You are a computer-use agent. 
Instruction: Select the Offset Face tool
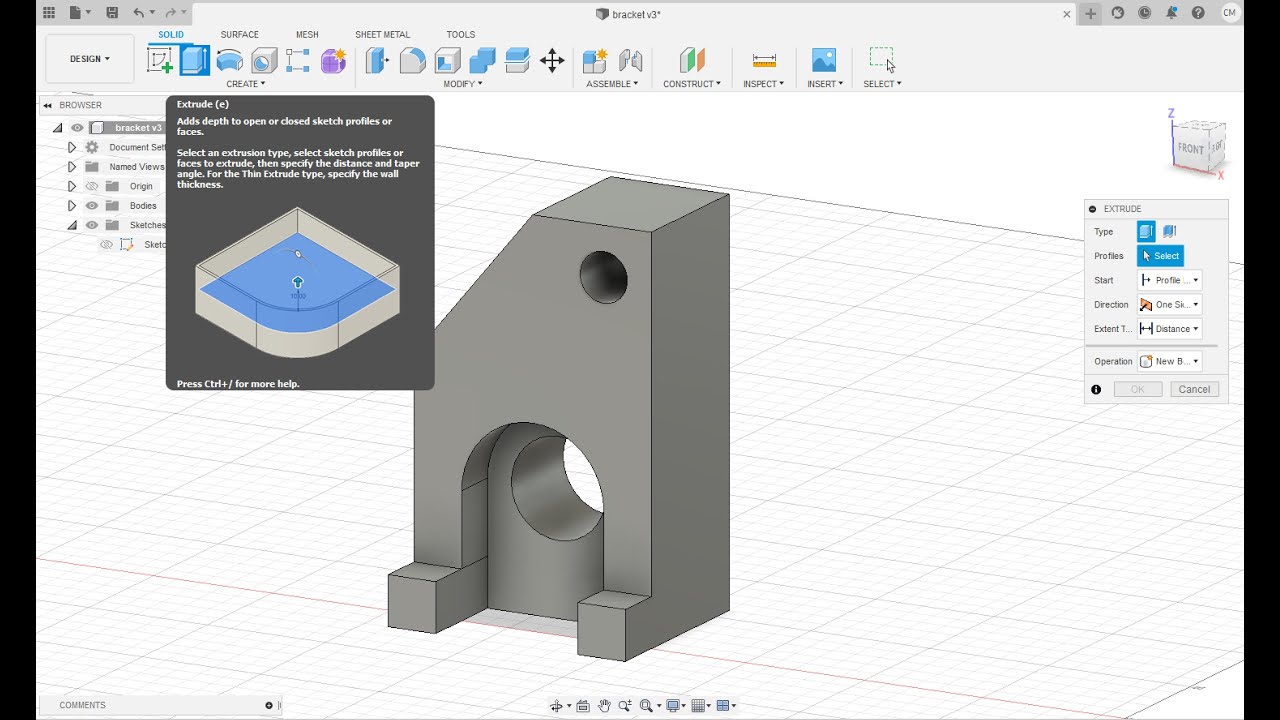click(x=517, y=60)
